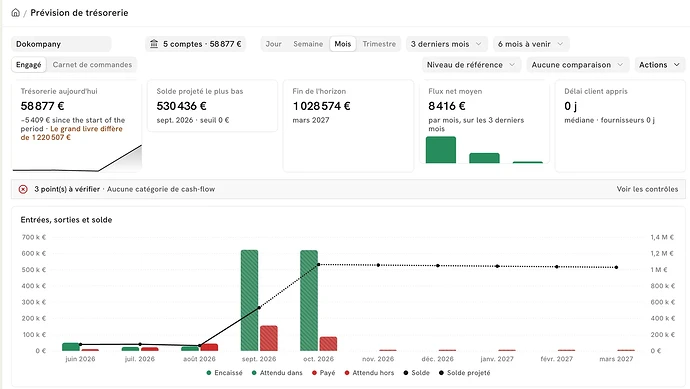Click the red error icon in alert banner
The height and width of the screenshot is (389, 690).
[23, 189]
